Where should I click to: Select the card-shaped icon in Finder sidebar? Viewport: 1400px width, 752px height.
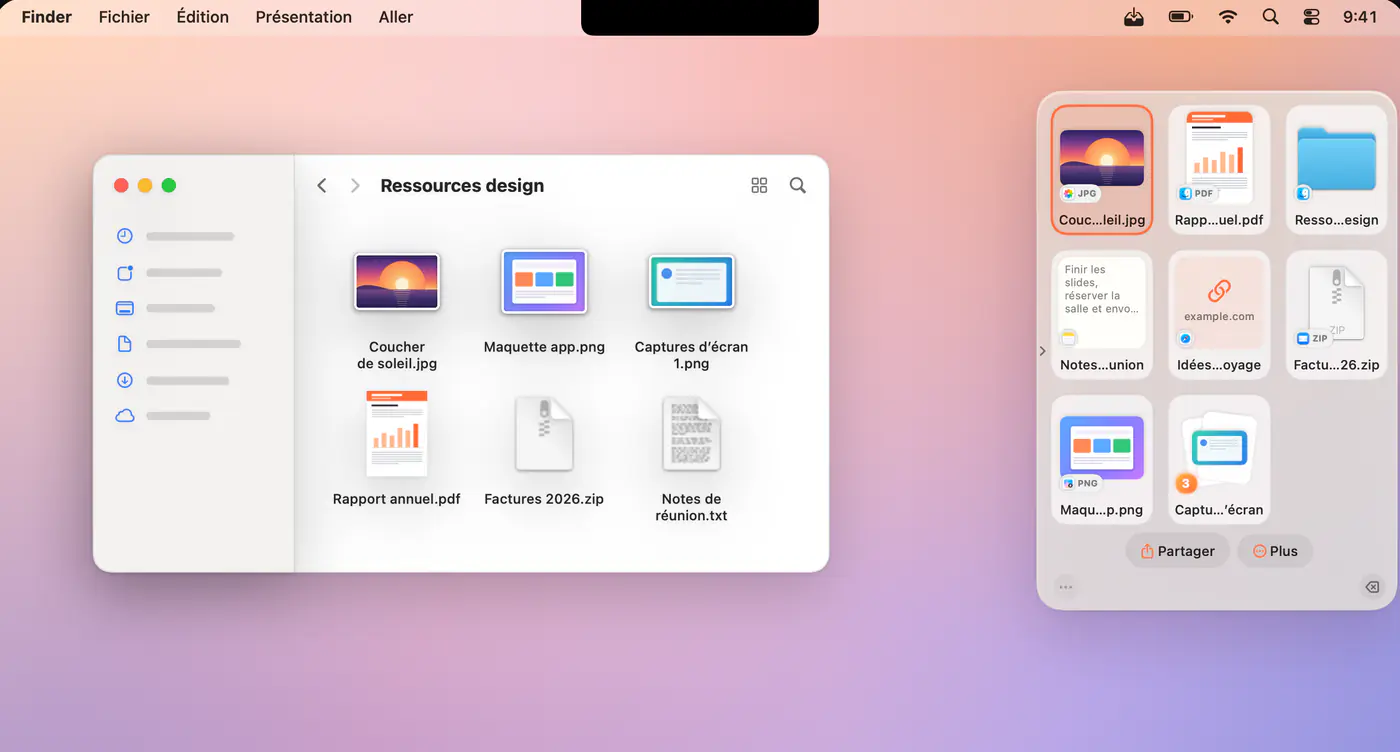pyautogui.click(x=125, y=308)
